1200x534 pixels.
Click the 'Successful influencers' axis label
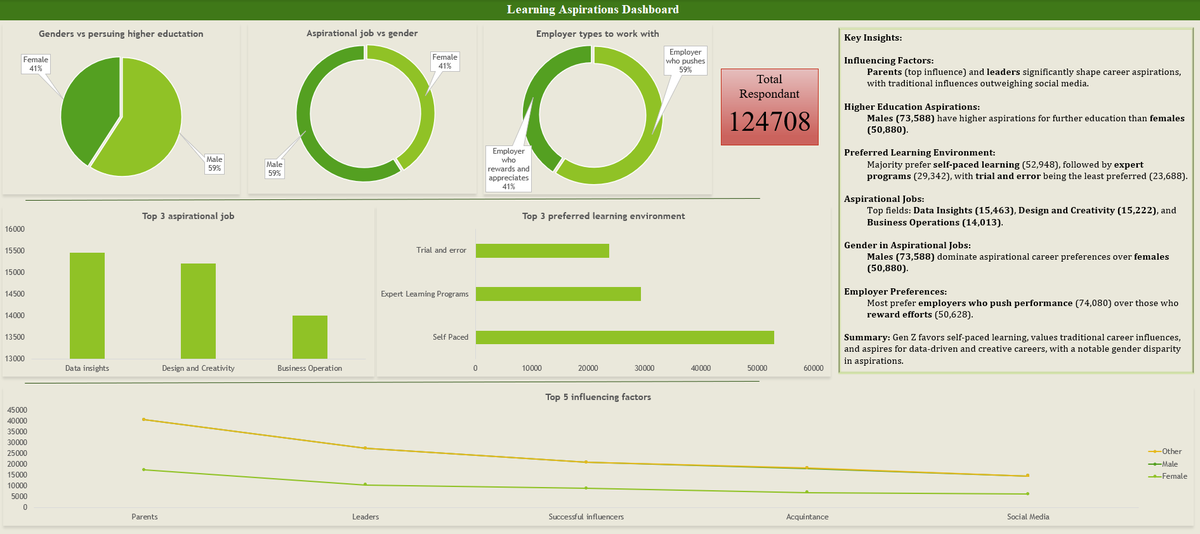586,517
